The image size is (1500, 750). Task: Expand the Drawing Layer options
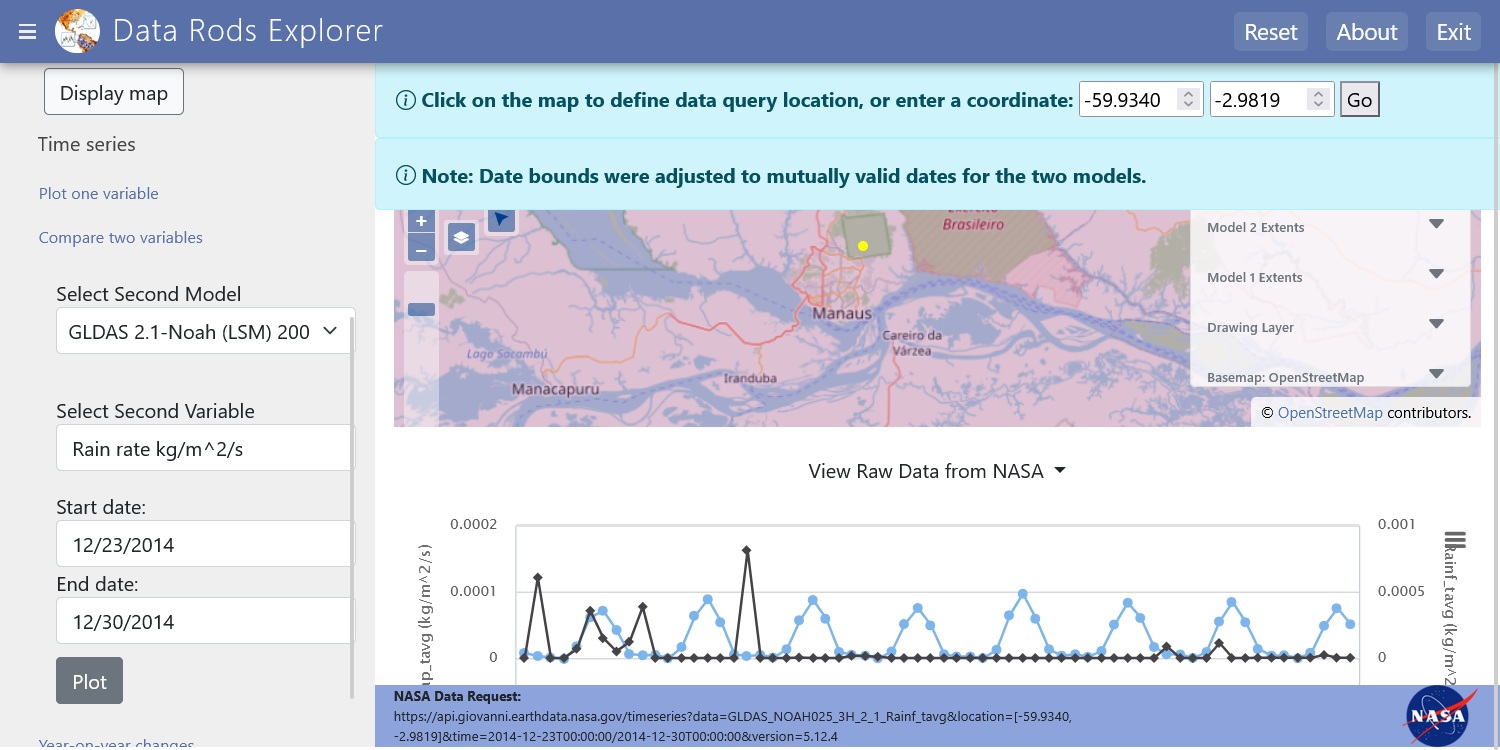tap(1436, 325)
